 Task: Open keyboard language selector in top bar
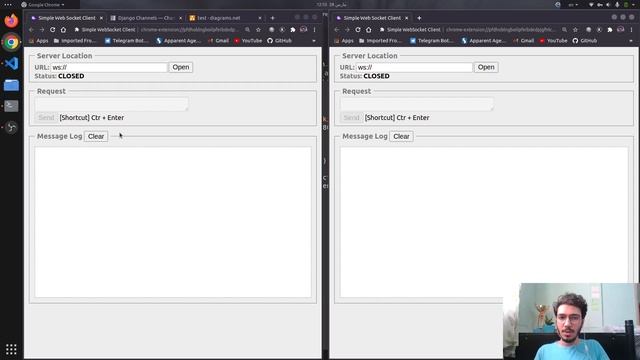tap(573, 4)
